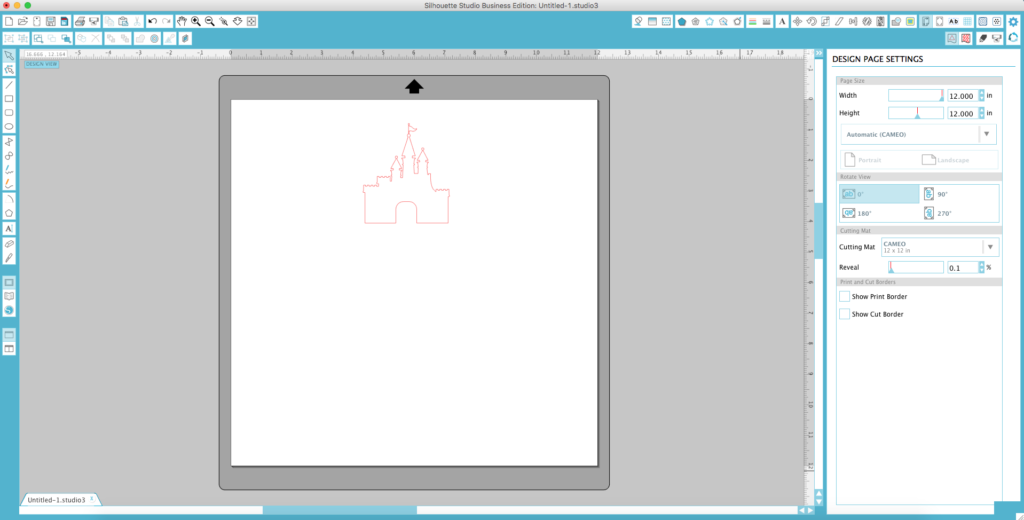Select the Pan hand tool in top toolbar
Viewport: 1024px width, 520px height.
(x=182, y=22)
